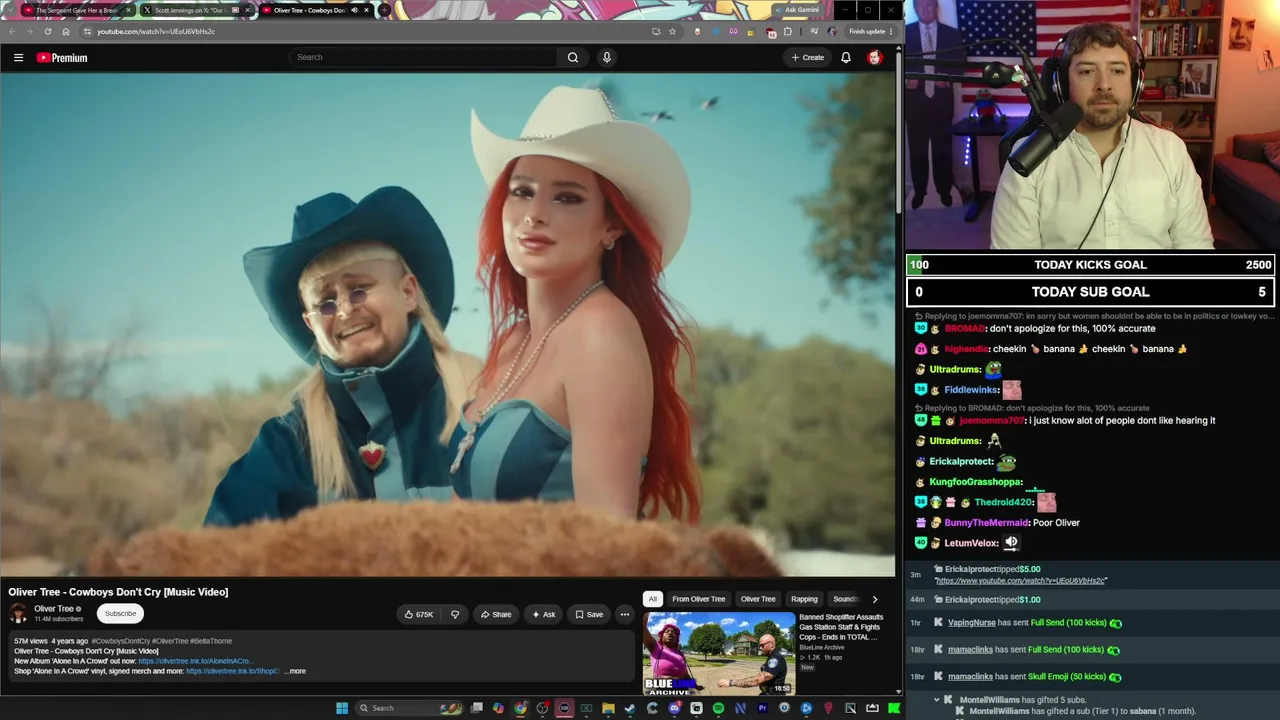Go to YouTube Premium home logo

point(62,58)
